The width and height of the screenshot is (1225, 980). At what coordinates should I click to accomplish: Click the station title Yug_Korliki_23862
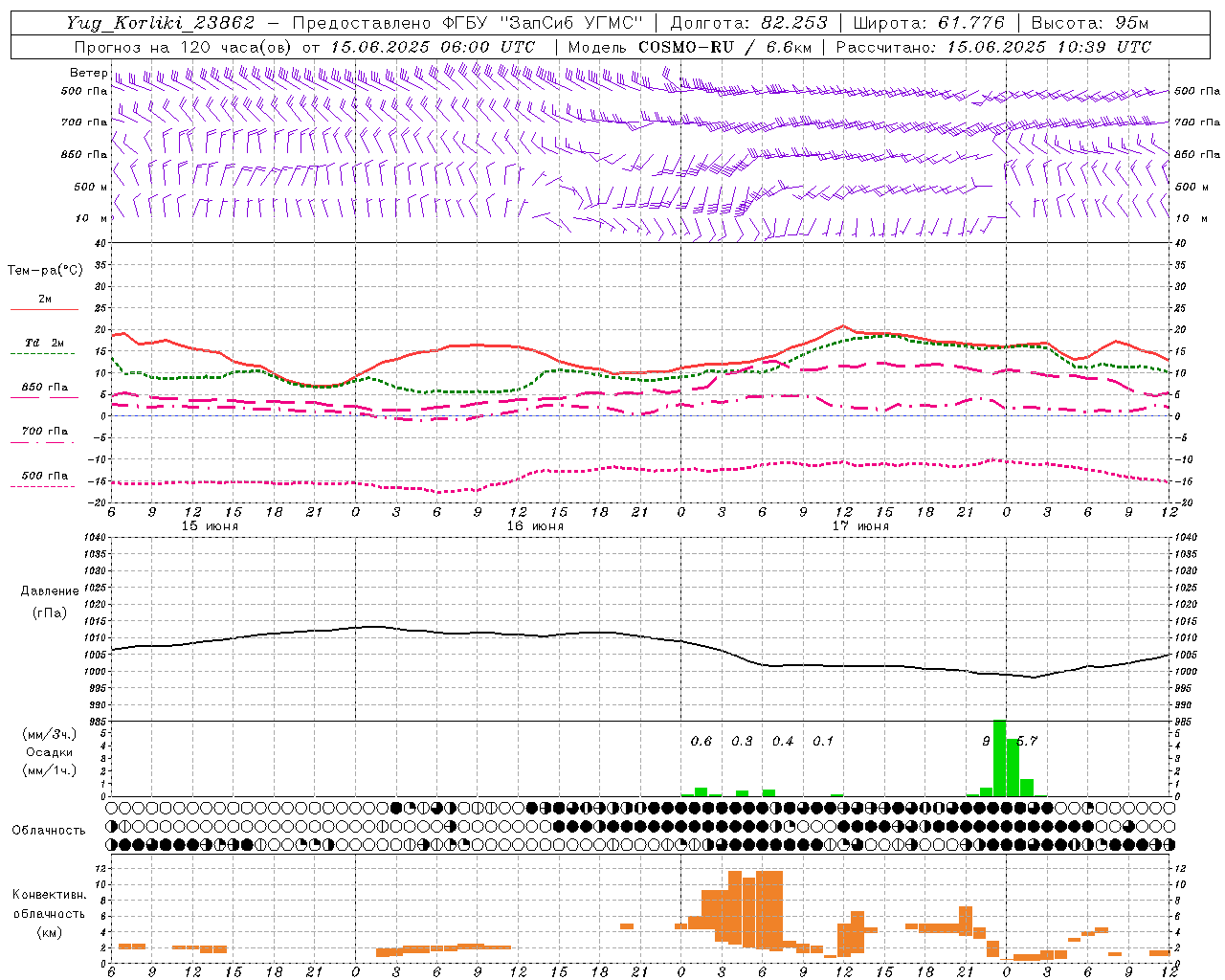coord(161,23)
